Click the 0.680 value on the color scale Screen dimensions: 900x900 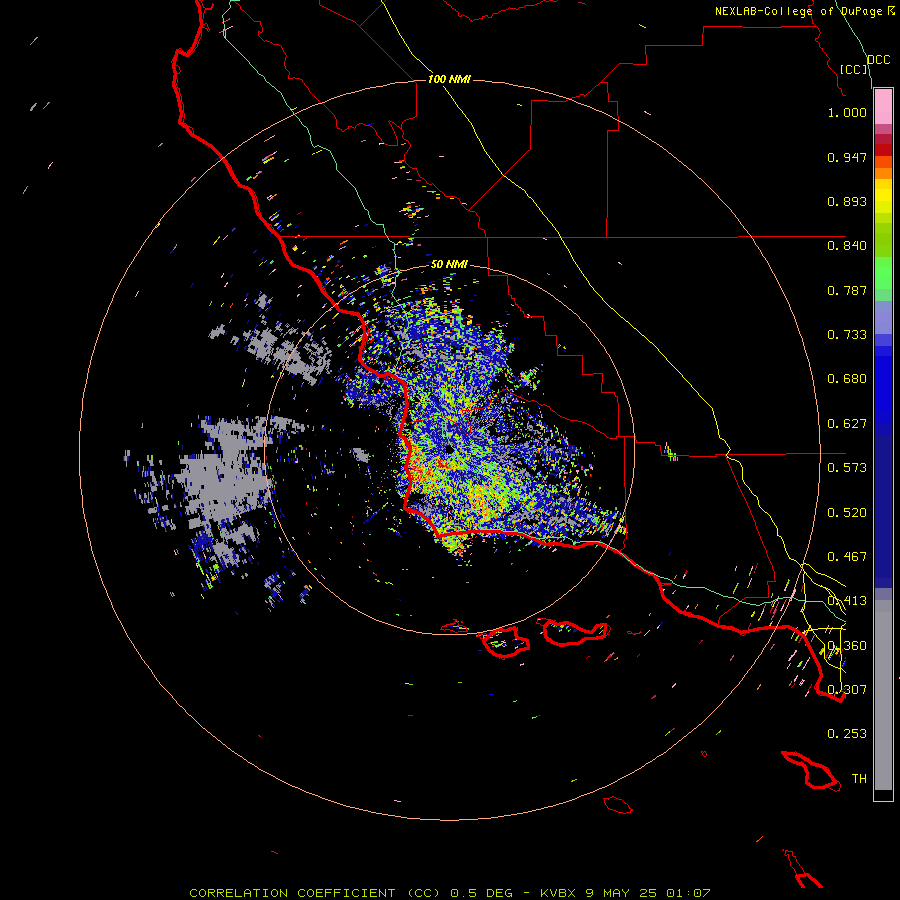847,379
